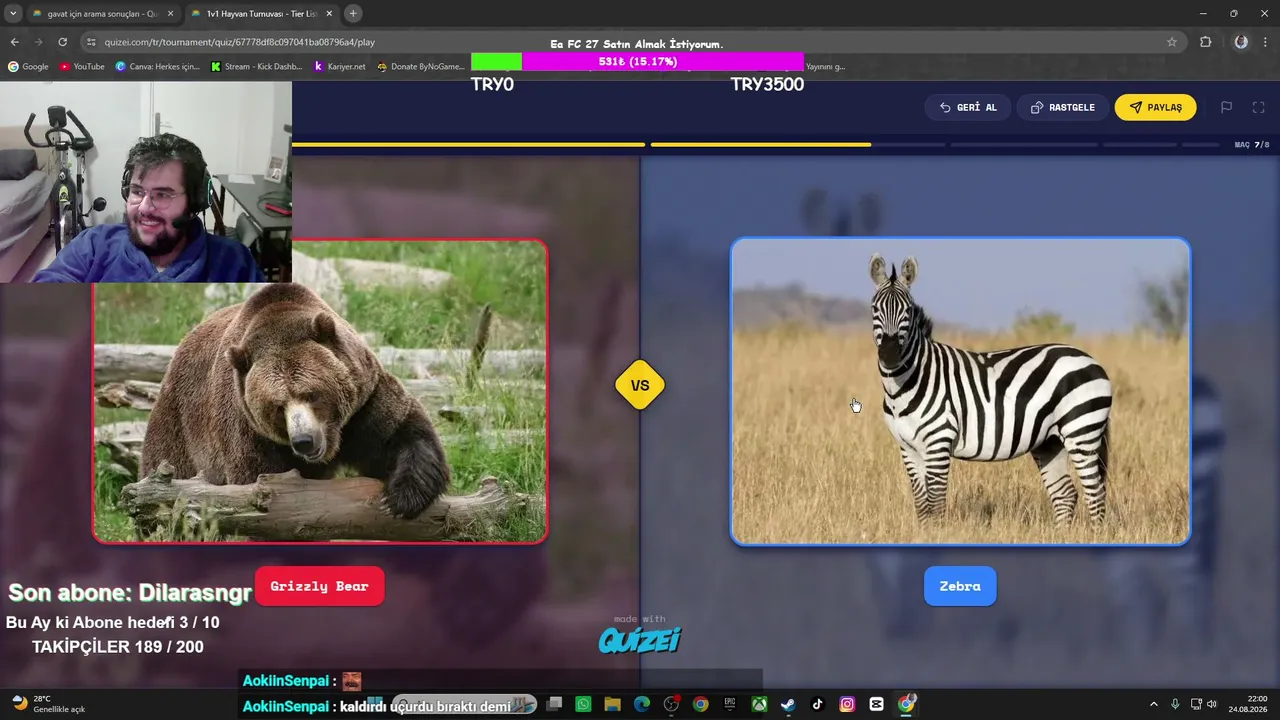Open a new browser tab

pos(353,13)
